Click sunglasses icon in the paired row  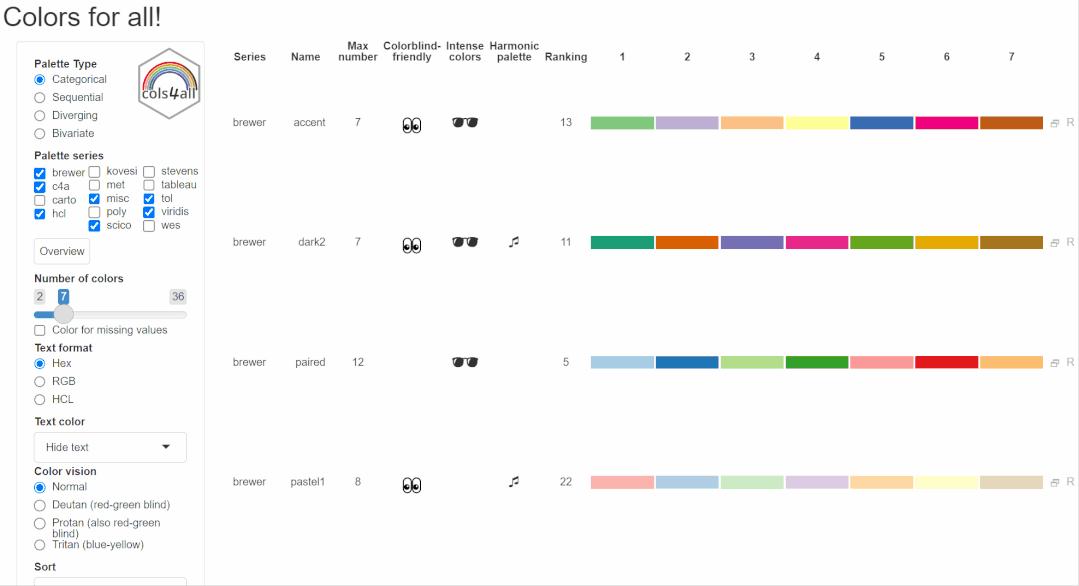click(465, 362)
